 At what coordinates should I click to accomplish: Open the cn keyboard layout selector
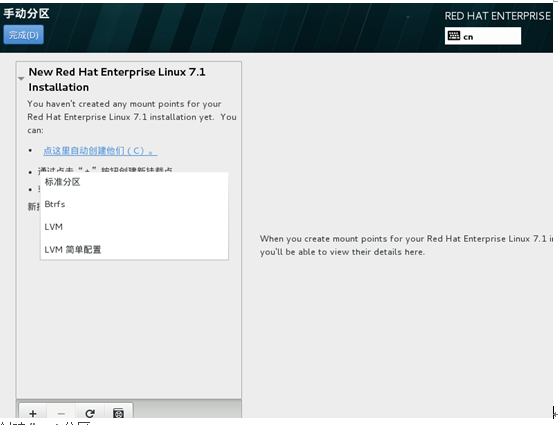483,36
